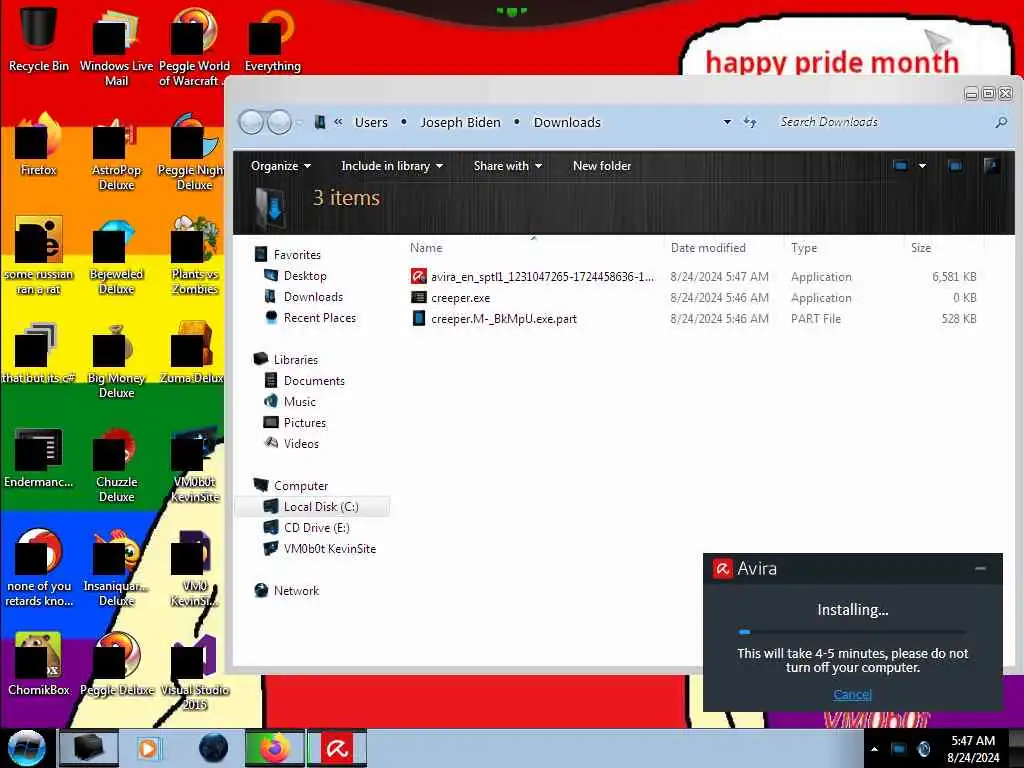Open the Big Money Deluxe desktop icon
1024x768 pixels.
click(x=116, y=360)
